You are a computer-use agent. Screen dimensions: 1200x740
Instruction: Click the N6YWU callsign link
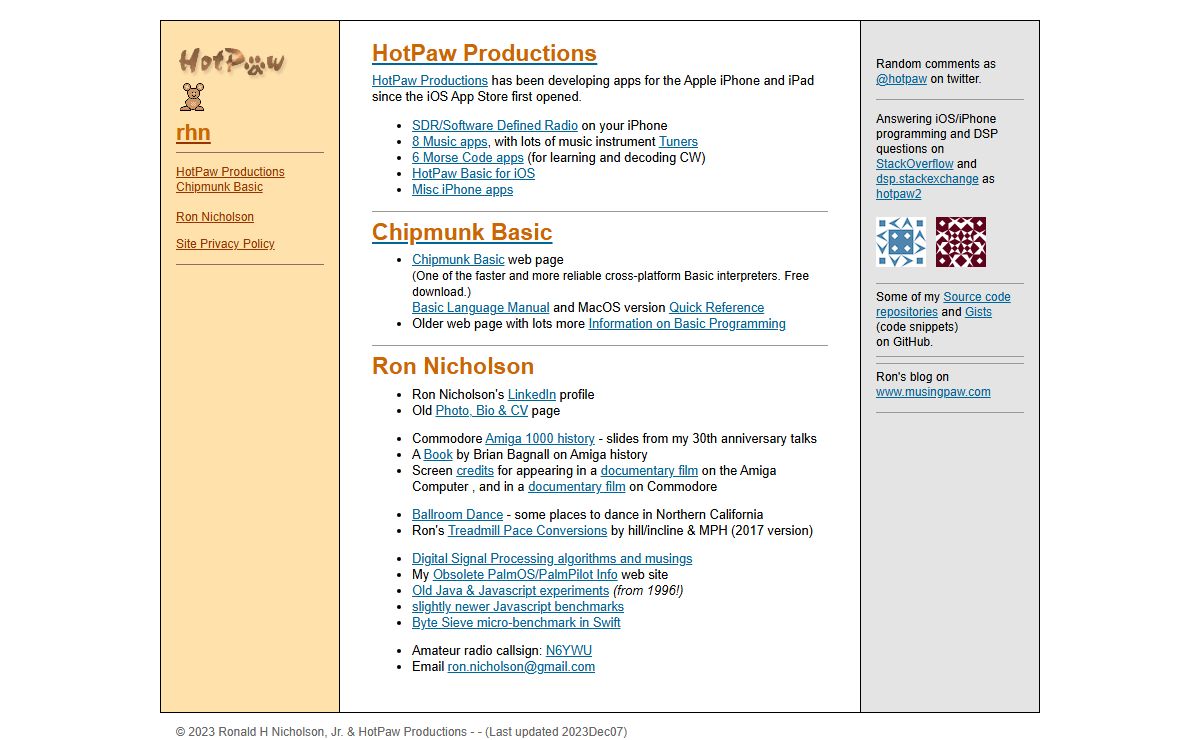[x=569, y=651]
